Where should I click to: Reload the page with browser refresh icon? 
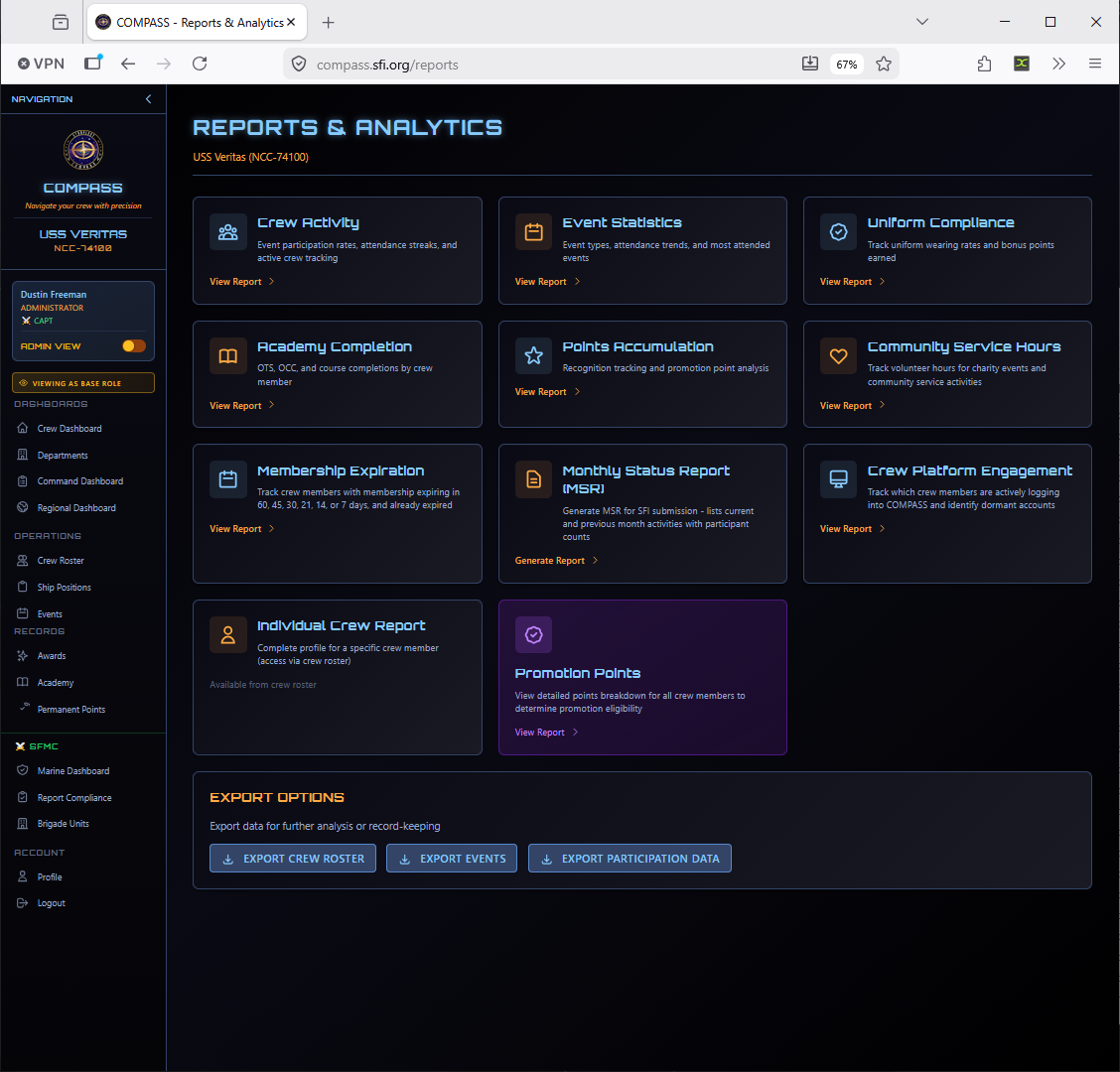[200, 65]
